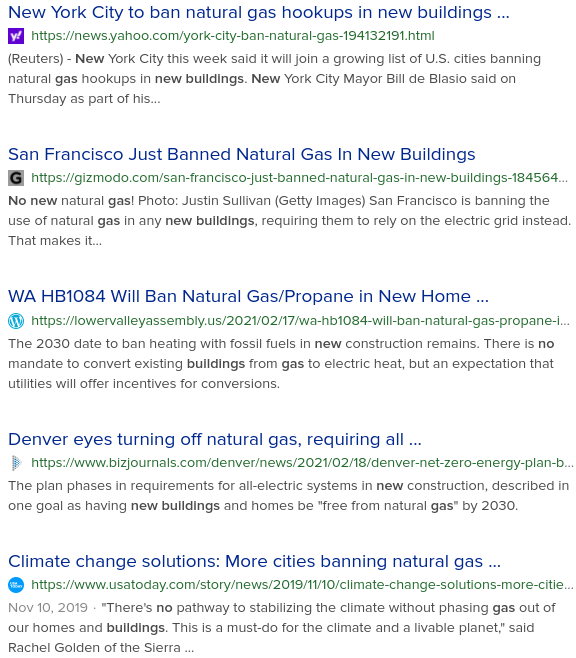Click the 2030 fossil fuel ban snippet text
Image resolution: width=576 pixels, height=658 pixels.
[281, 364]
